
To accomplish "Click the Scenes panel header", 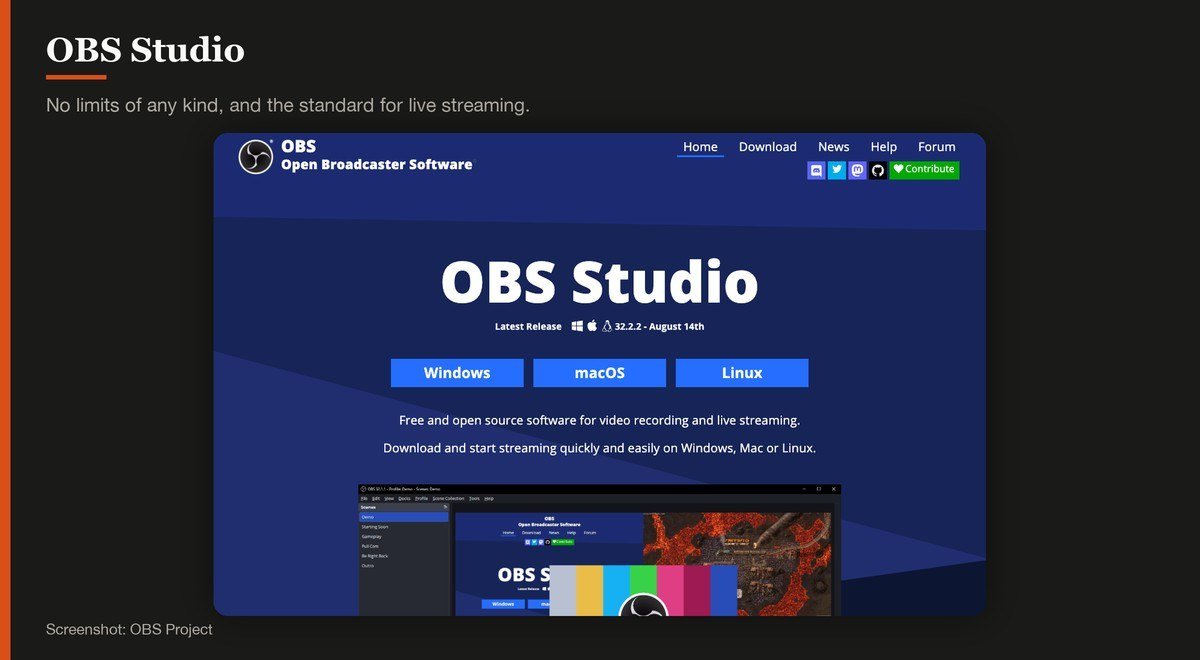I will [404, 507].
